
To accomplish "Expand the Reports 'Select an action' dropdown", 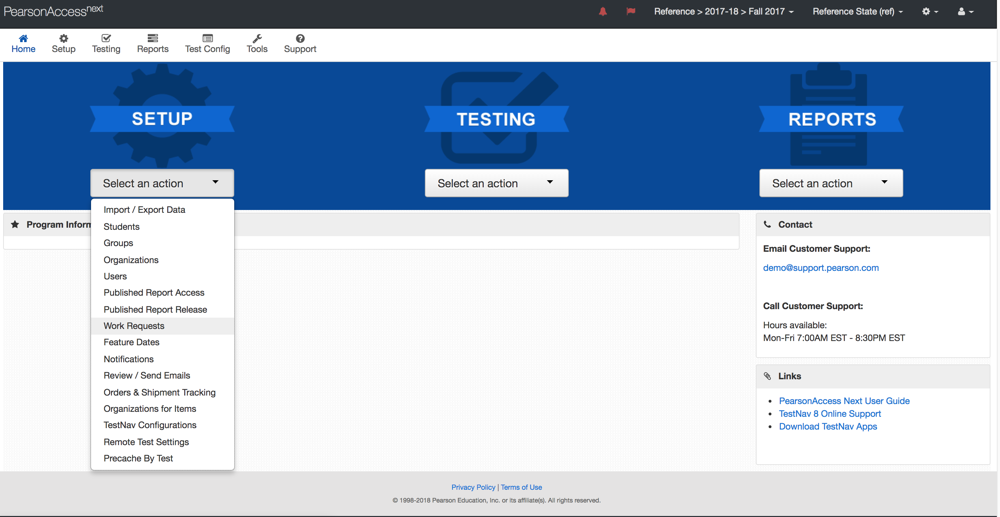I will coord(830,183).
